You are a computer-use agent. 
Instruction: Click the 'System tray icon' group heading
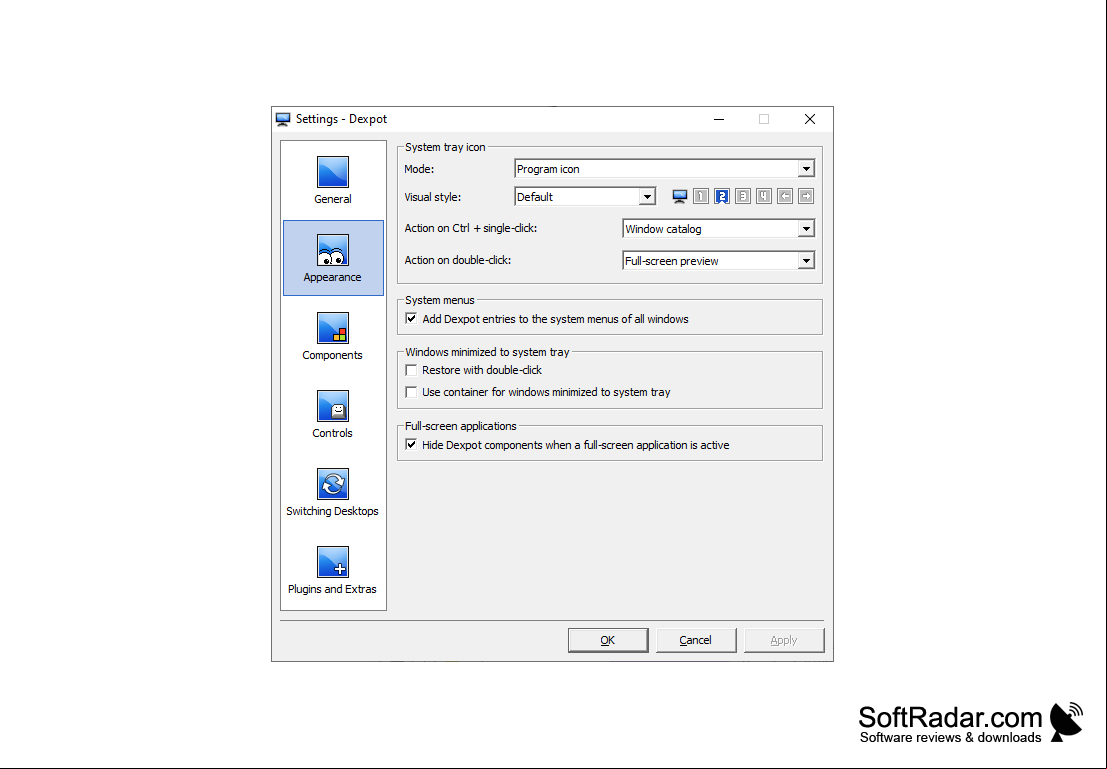click(x=445, y=147)
